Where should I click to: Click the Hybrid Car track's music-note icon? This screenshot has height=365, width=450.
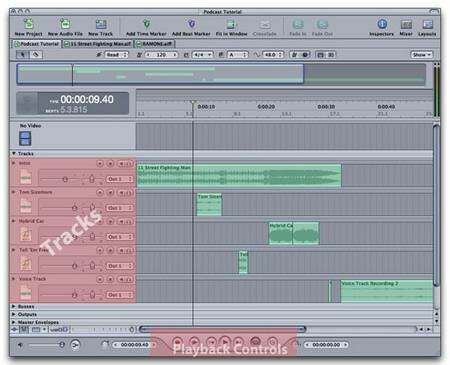tap(26, 235)
